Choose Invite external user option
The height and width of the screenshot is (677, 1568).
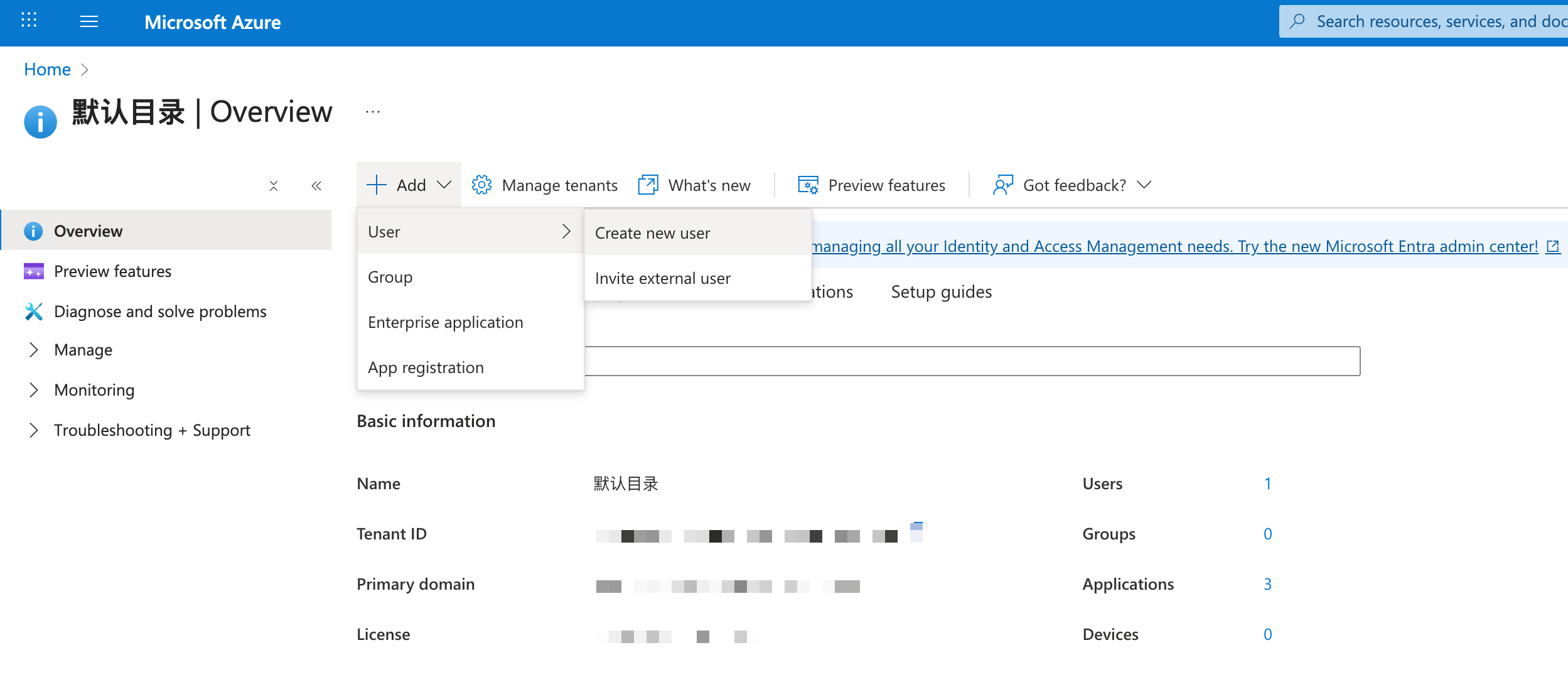[662, 278]
